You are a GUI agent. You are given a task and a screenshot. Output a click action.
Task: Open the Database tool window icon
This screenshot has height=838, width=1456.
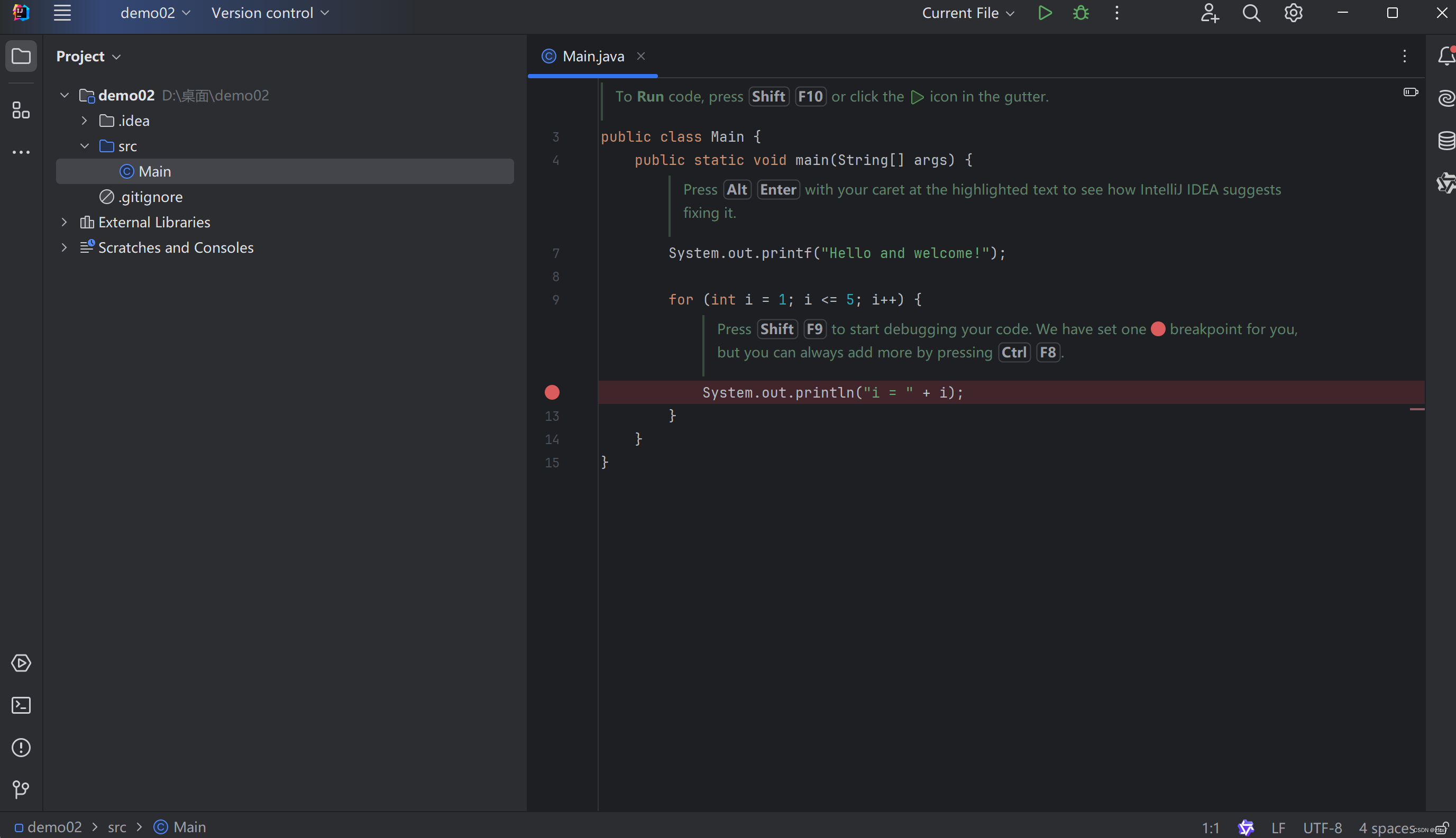pos(1445,140)
